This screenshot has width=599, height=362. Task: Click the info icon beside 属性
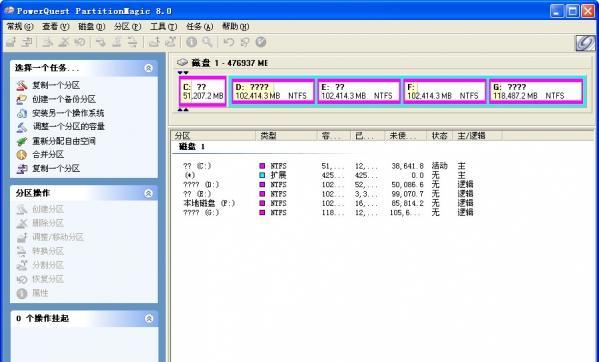pyautogui.click(x=22, y=293)
